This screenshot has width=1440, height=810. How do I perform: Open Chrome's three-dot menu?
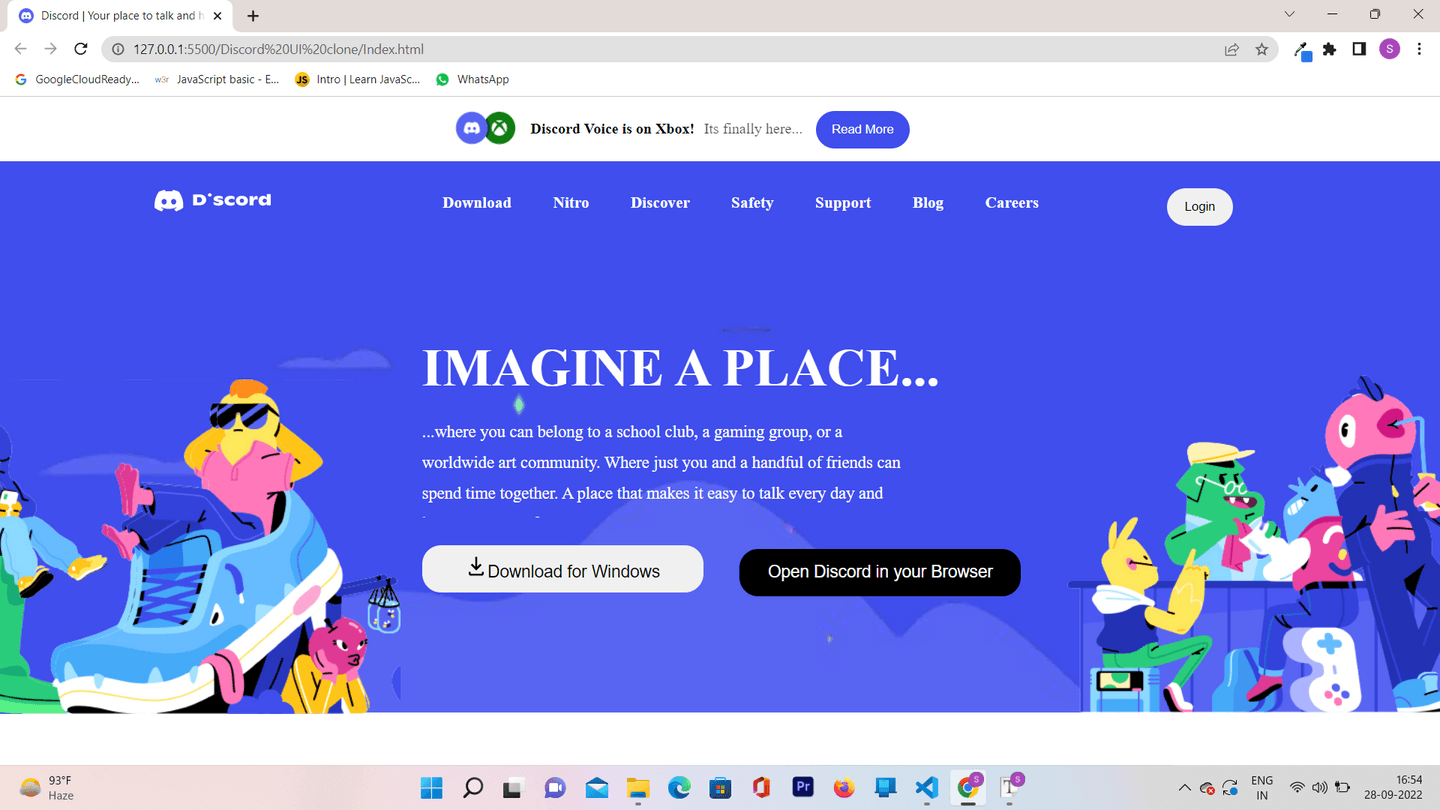1419,49
